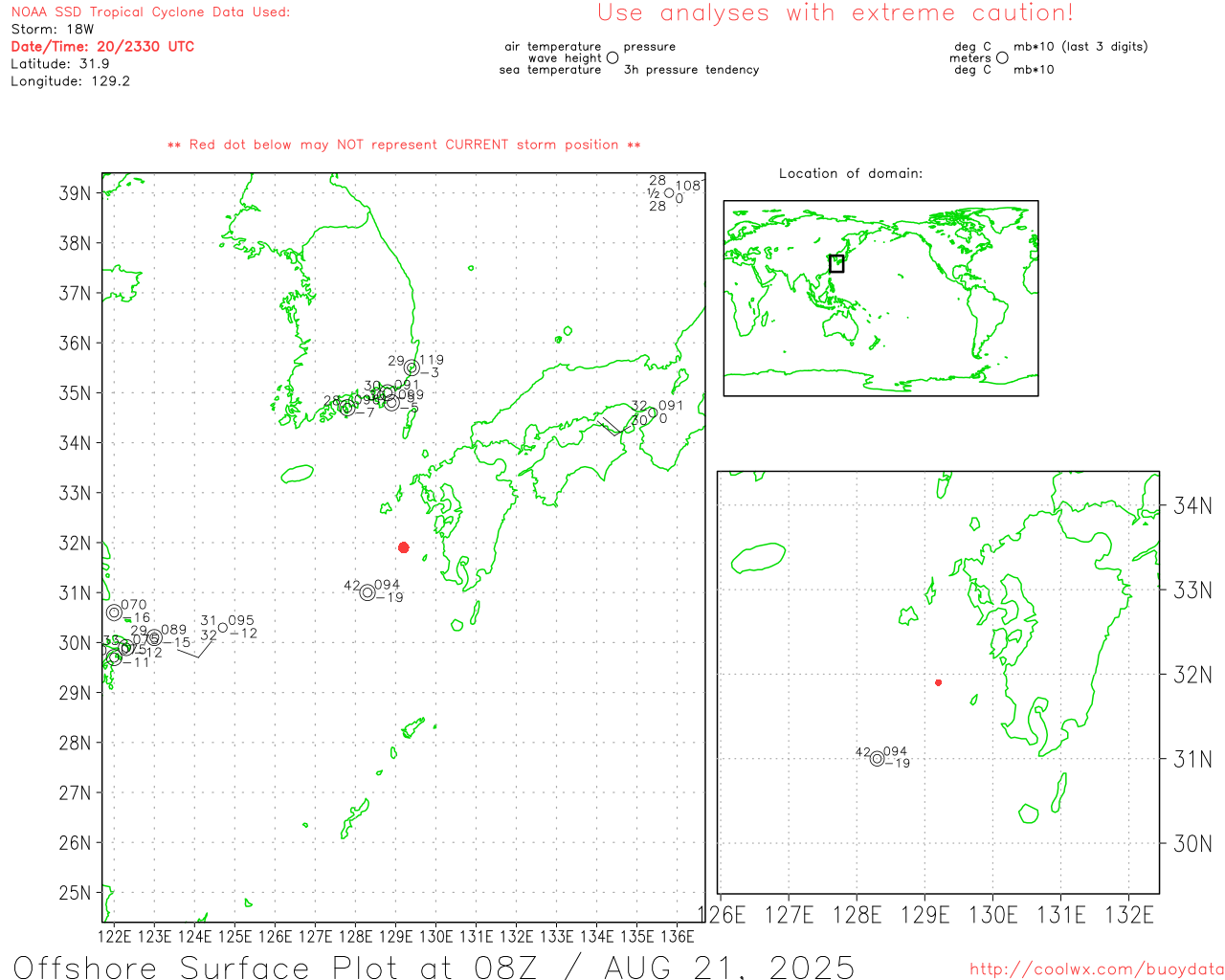Click the 'Latitude: 31.9' text
Screen dimensions: 1225x980
click(x=60, y=64)
